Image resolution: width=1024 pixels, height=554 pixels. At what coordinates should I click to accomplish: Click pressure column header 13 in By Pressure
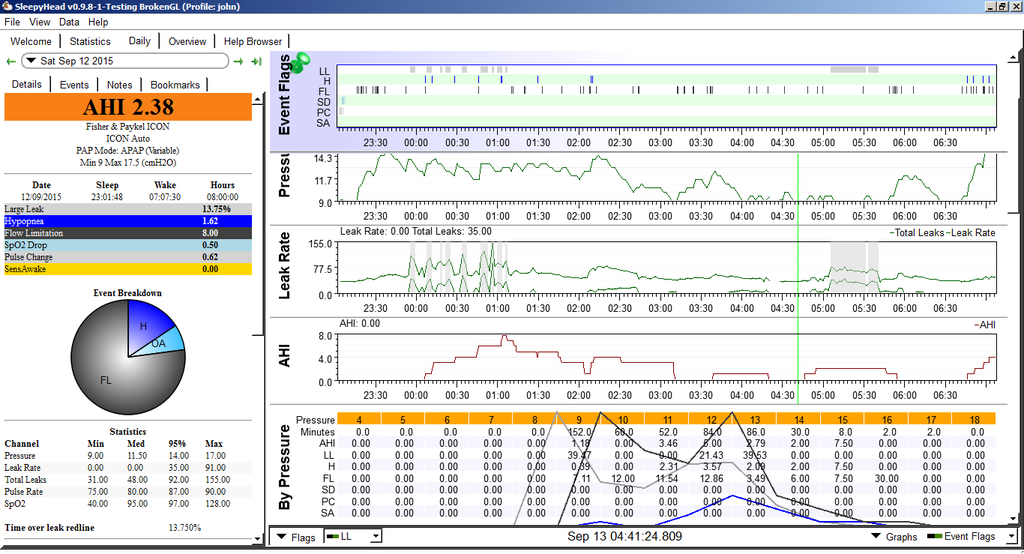point(755,419)
